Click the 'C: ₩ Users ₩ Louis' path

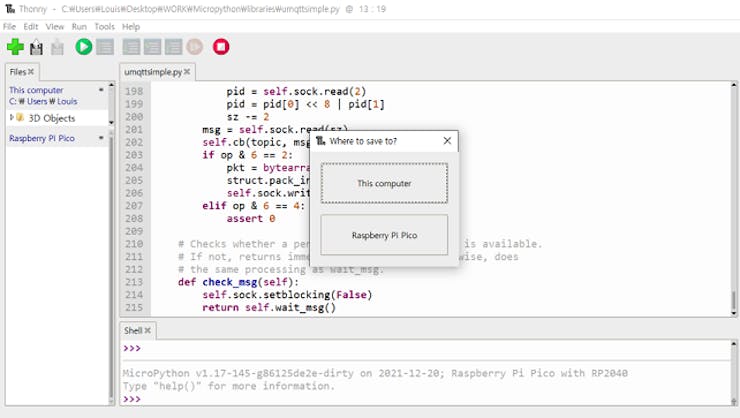click(43, 101)
